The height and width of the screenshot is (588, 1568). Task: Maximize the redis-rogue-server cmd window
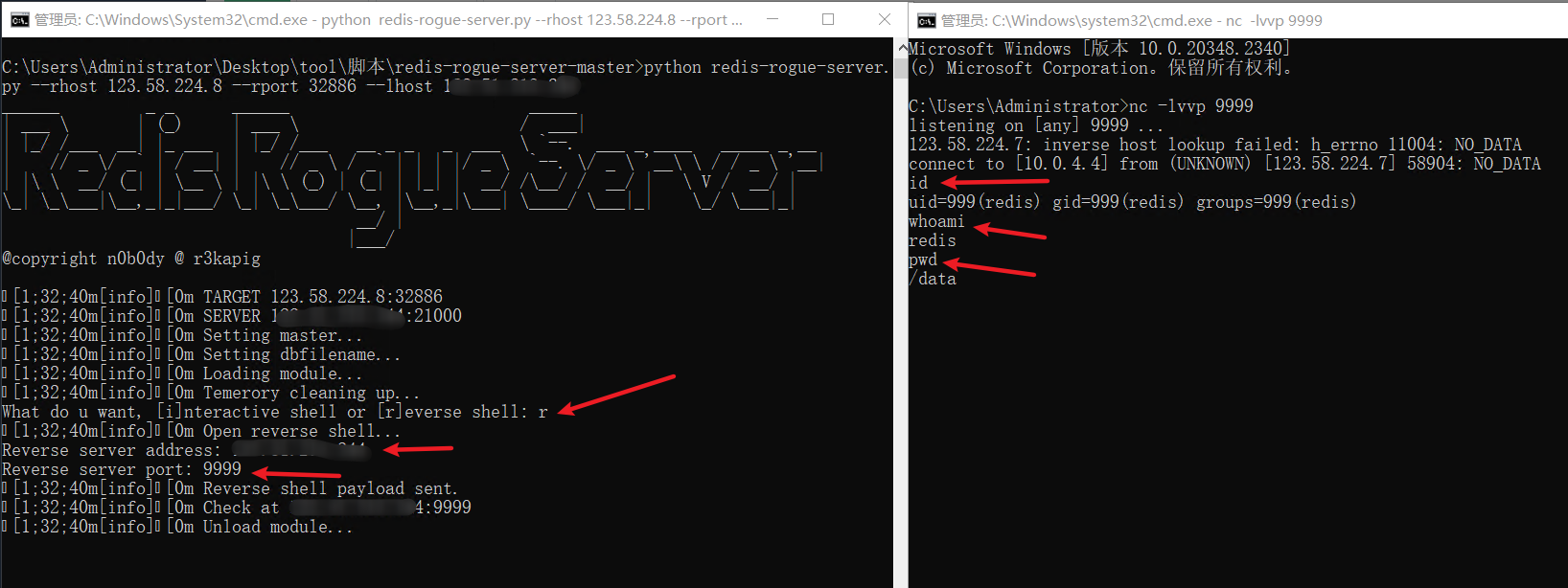coord(828,19)
